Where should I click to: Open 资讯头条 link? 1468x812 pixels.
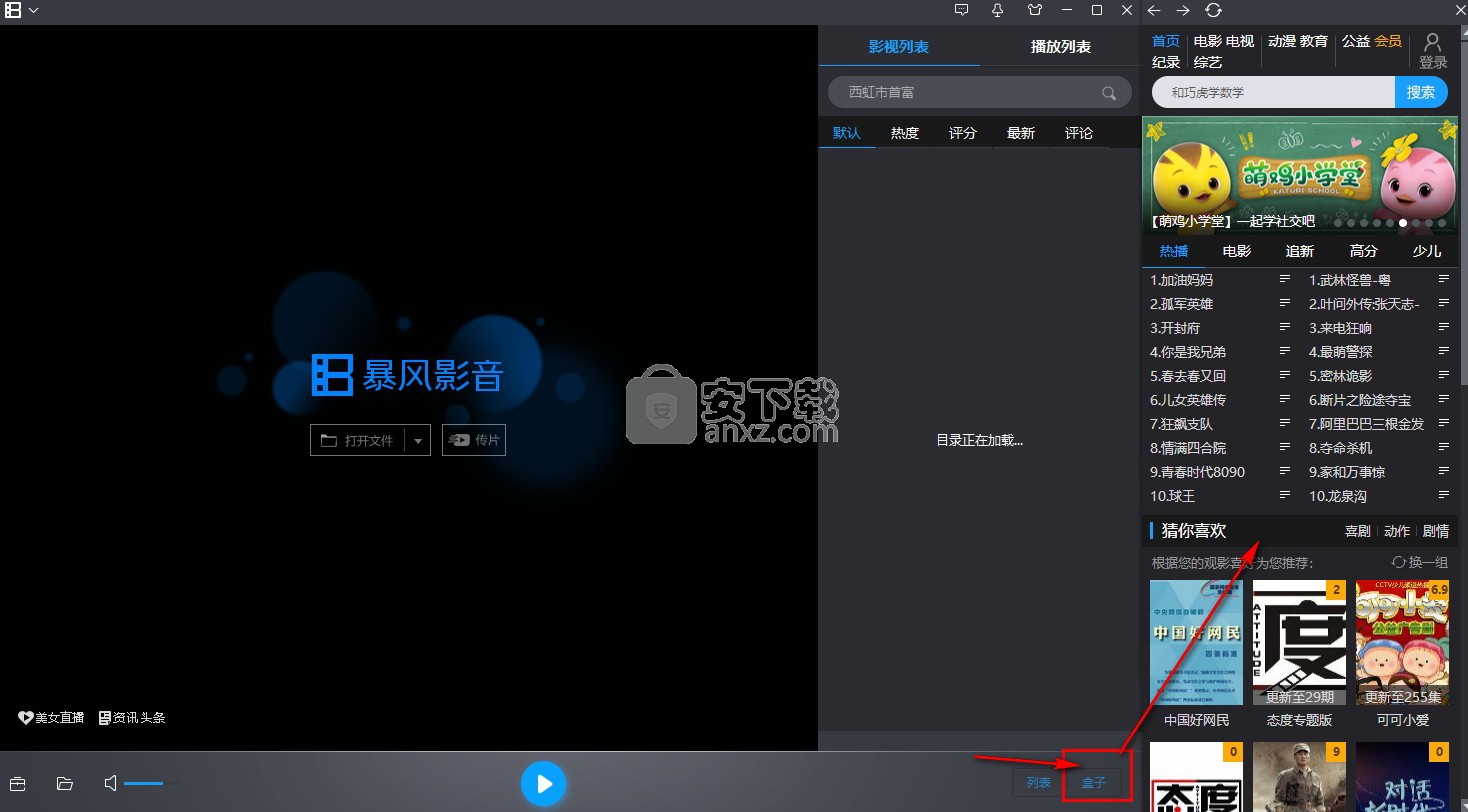click(x=132, y=718)
